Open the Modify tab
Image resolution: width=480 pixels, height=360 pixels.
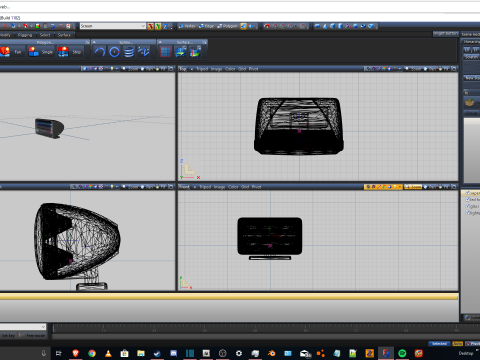[x=5, y=35]
